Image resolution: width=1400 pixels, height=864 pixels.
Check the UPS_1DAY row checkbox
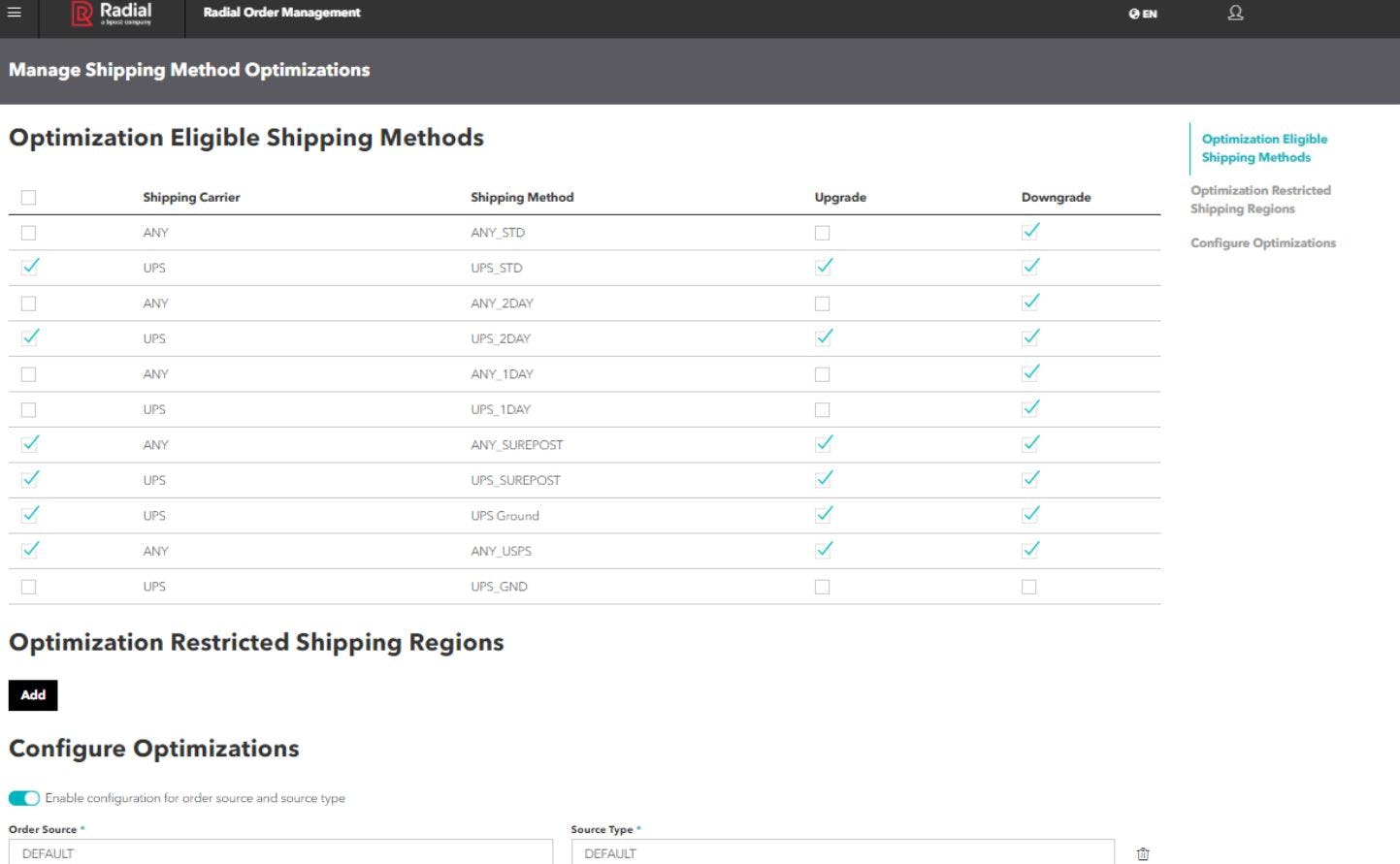click(x=29, y=408)
